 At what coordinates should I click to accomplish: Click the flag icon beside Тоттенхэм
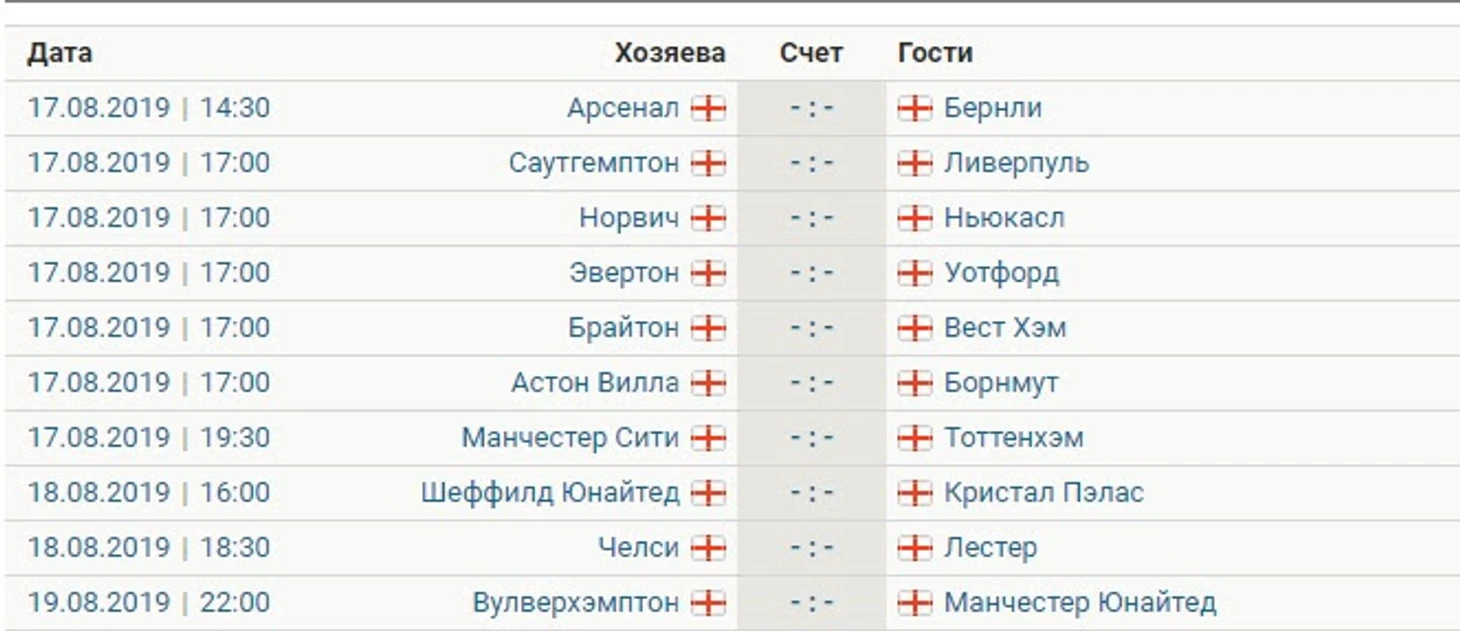coord(914,438)
